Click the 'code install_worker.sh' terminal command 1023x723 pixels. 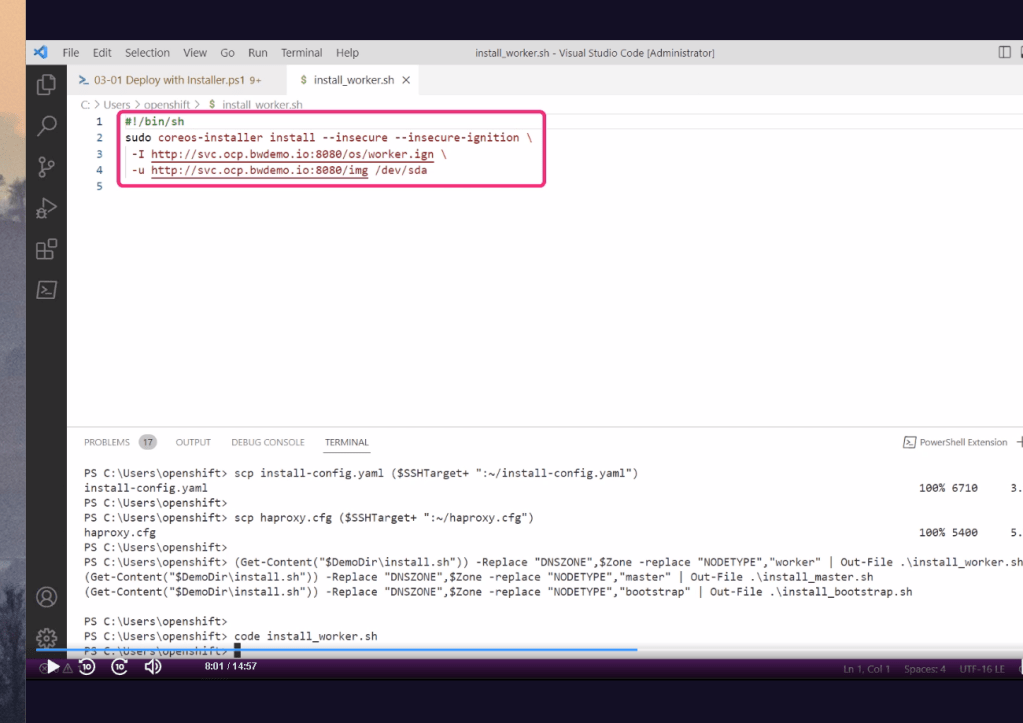(305, 636)
